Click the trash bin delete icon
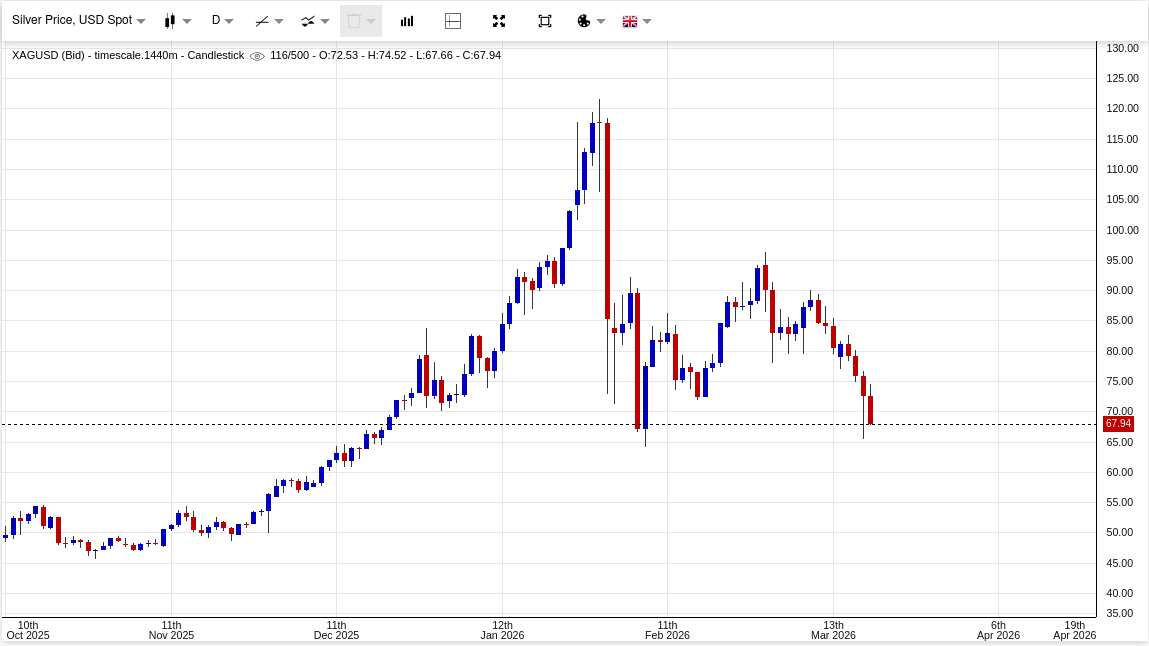This screenshot has height=646, width=1149. 354,21
